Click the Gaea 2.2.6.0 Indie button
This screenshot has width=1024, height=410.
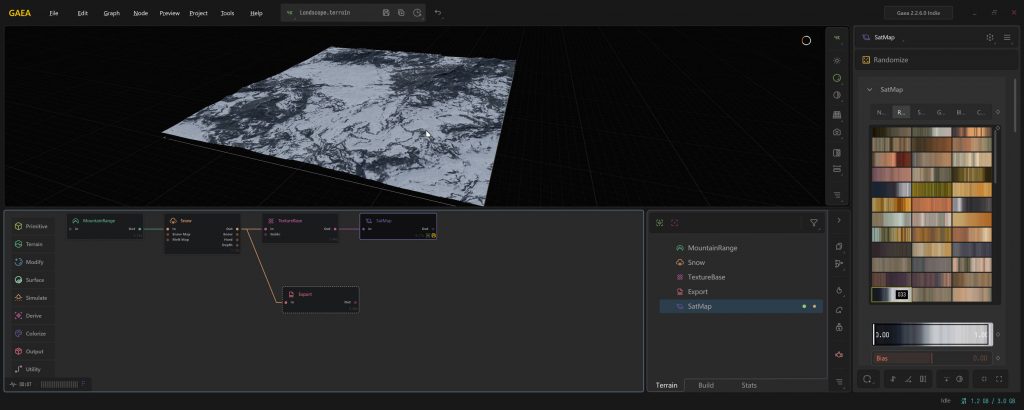click(918, 13)
